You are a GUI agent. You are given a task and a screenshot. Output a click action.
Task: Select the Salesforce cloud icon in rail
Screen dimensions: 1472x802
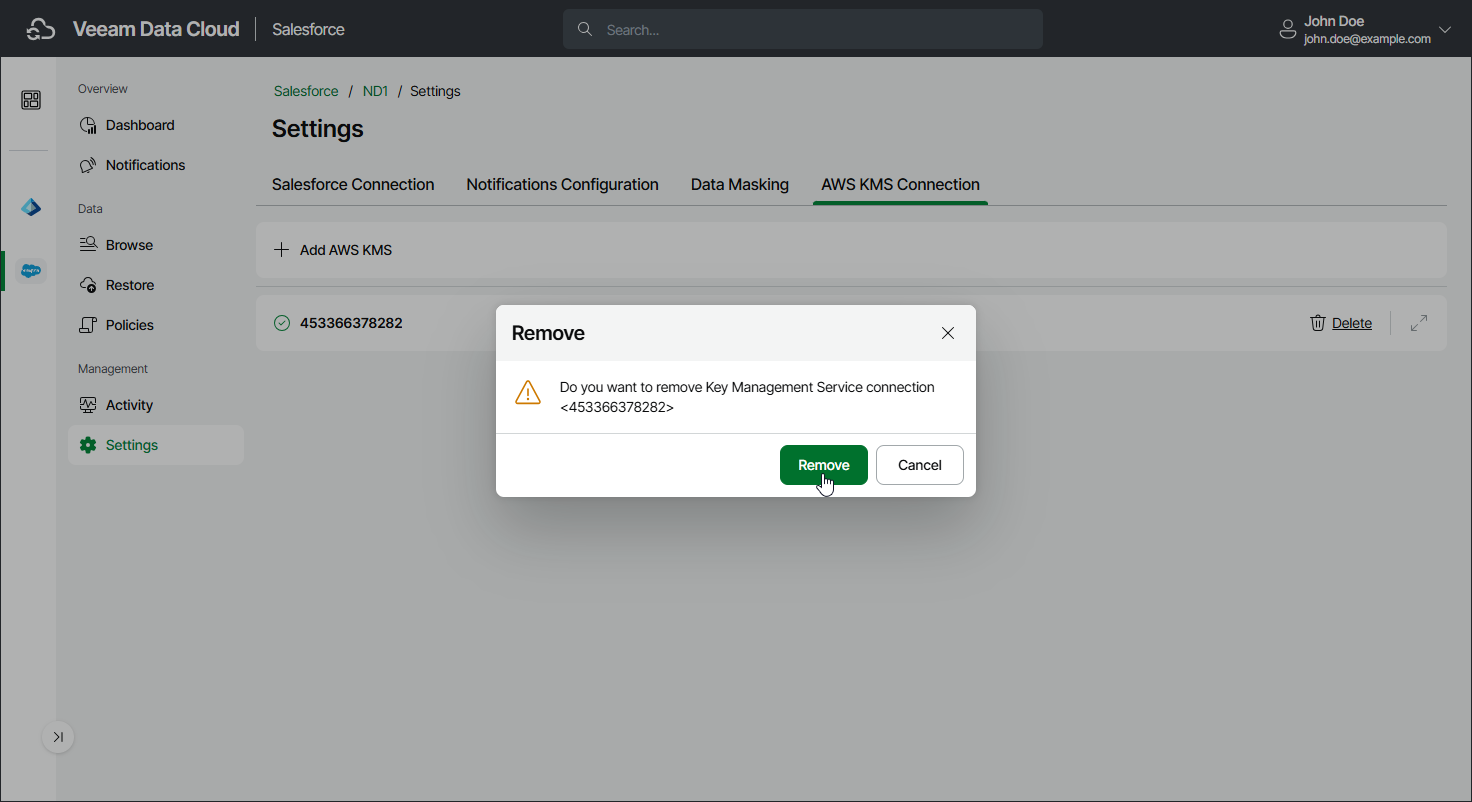(31, 270)
